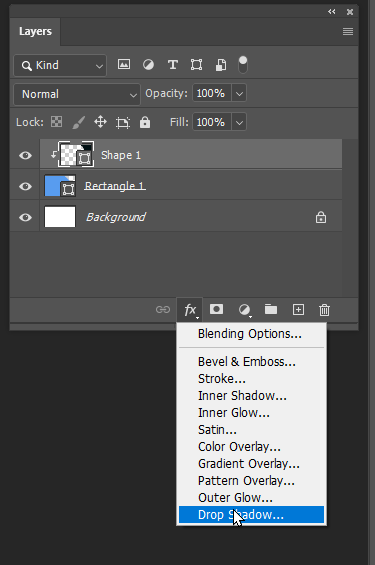Screen dimensions: 375x565
Task: Click the Fill 100% field
Action: (212, 122)
